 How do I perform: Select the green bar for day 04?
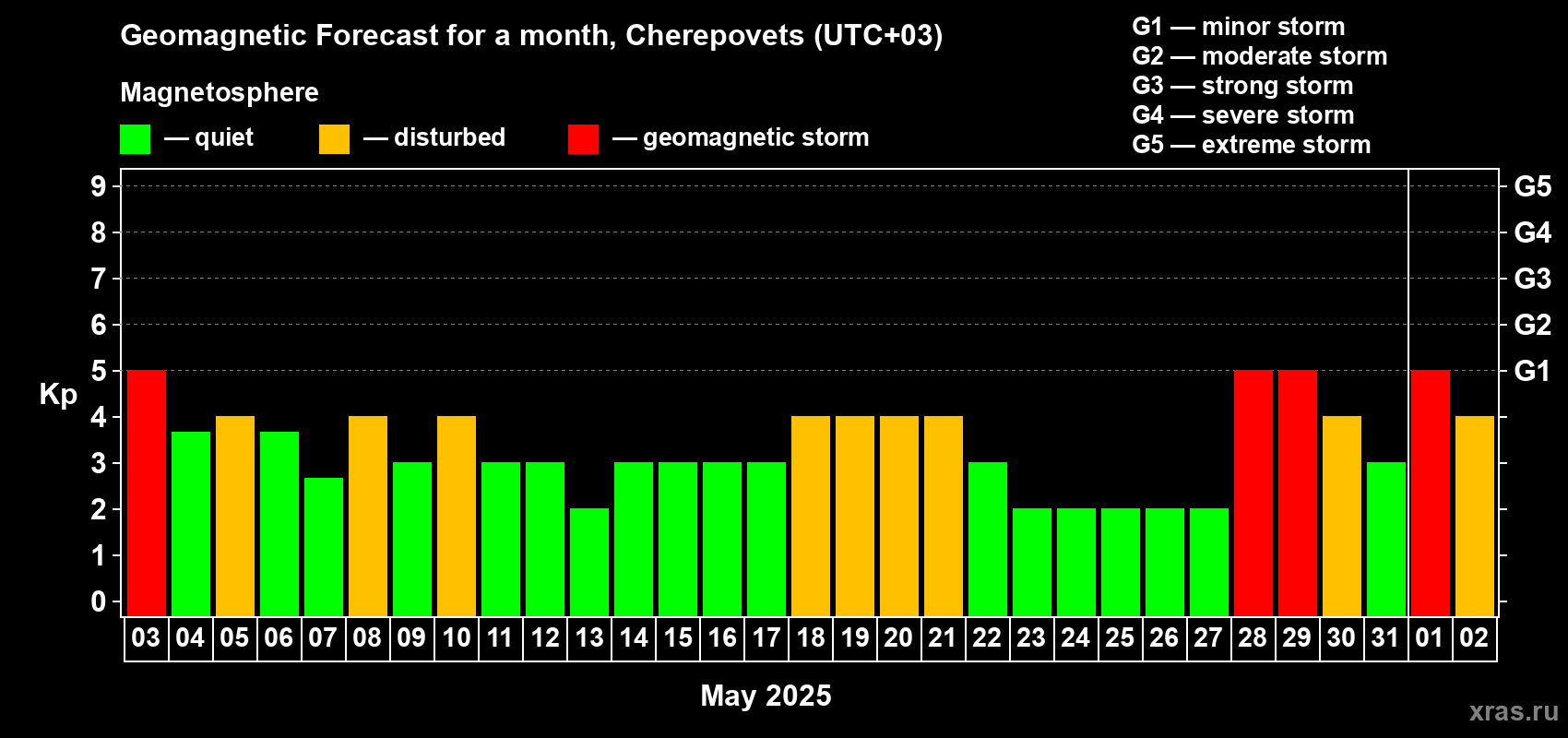pos(191,524)
